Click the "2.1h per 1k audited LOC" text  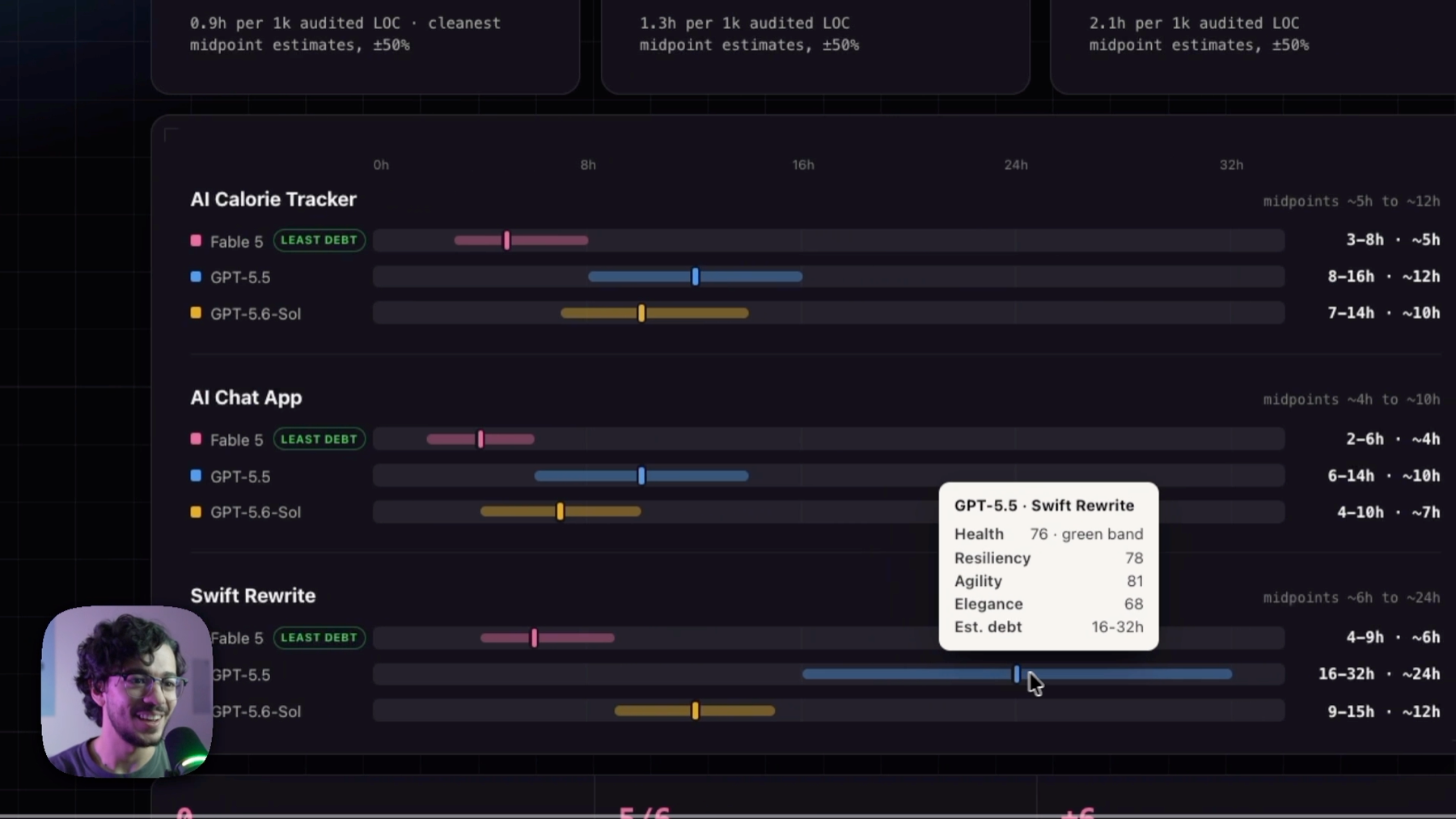tap(1194, 23)
